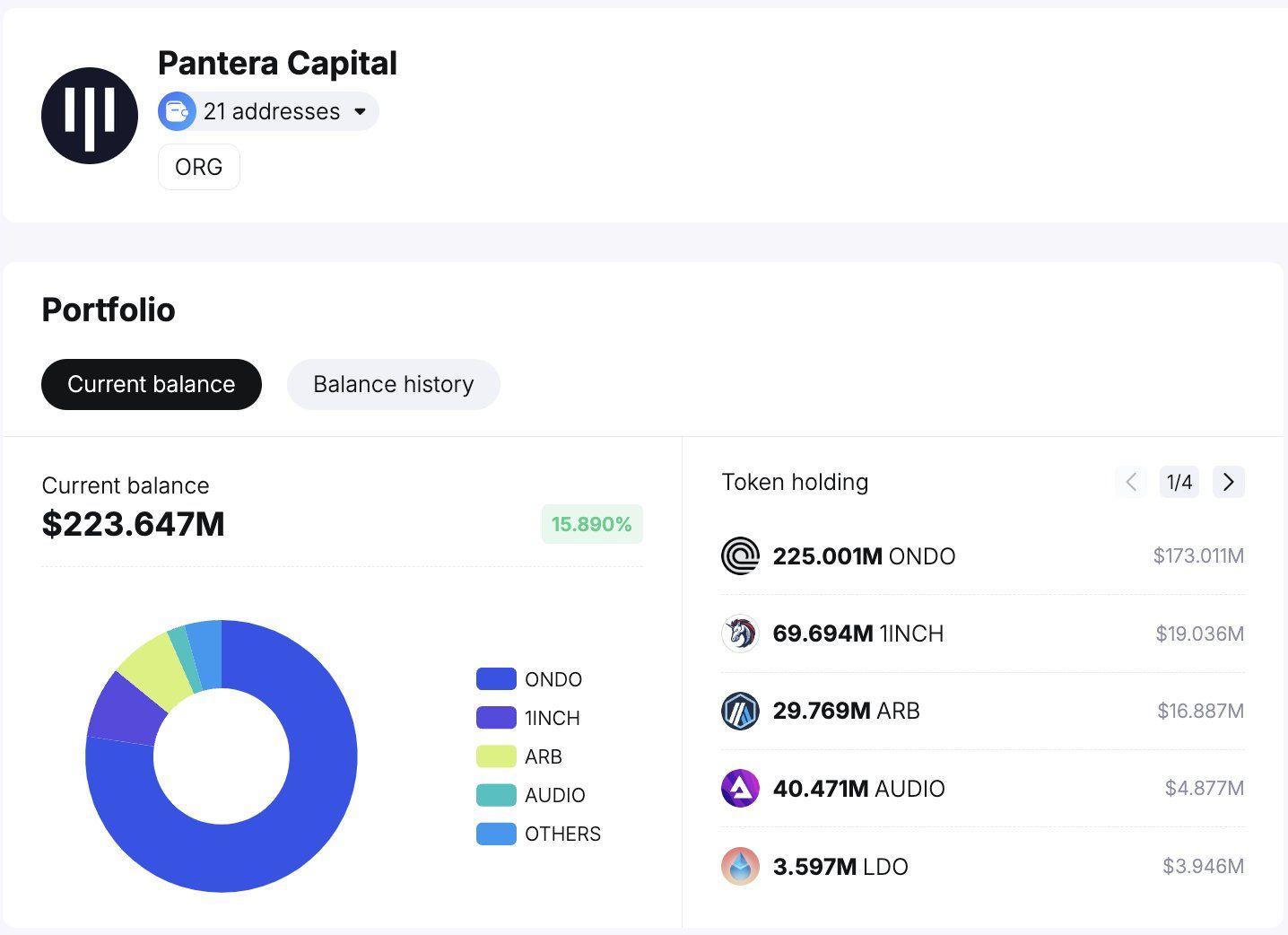
Task: Click the ONDO legend color swatch
Action: (x=496, y=679)
